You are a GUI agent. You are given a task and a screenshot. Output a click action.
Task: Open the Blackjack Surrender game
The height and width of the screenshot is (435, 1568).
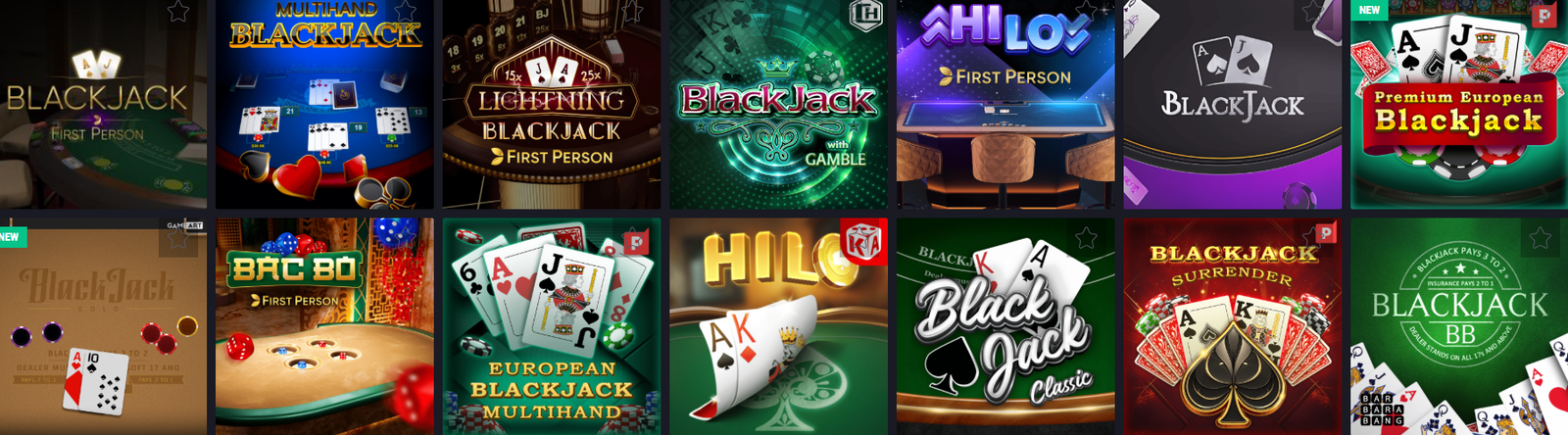pyautogui.click(x=1232, y=326)
